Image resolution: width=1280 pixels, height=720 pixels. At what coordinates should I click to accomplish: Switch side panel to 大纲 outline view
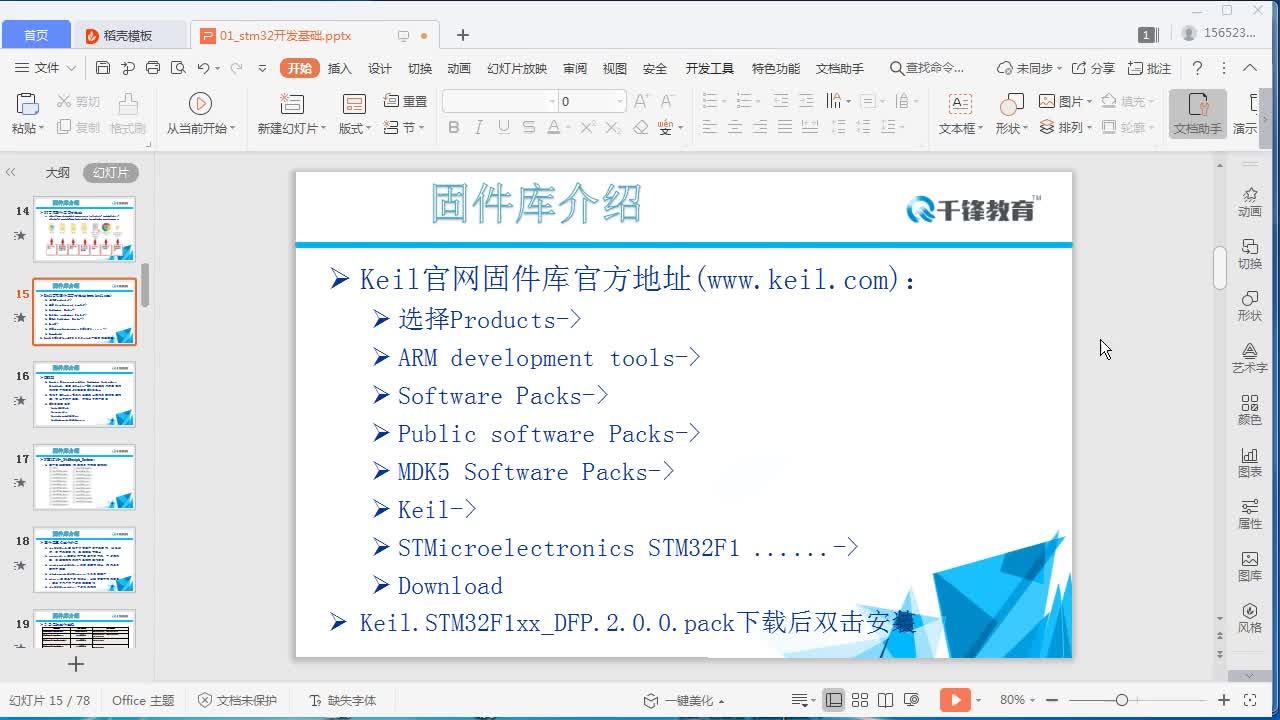tap(57, 173)
